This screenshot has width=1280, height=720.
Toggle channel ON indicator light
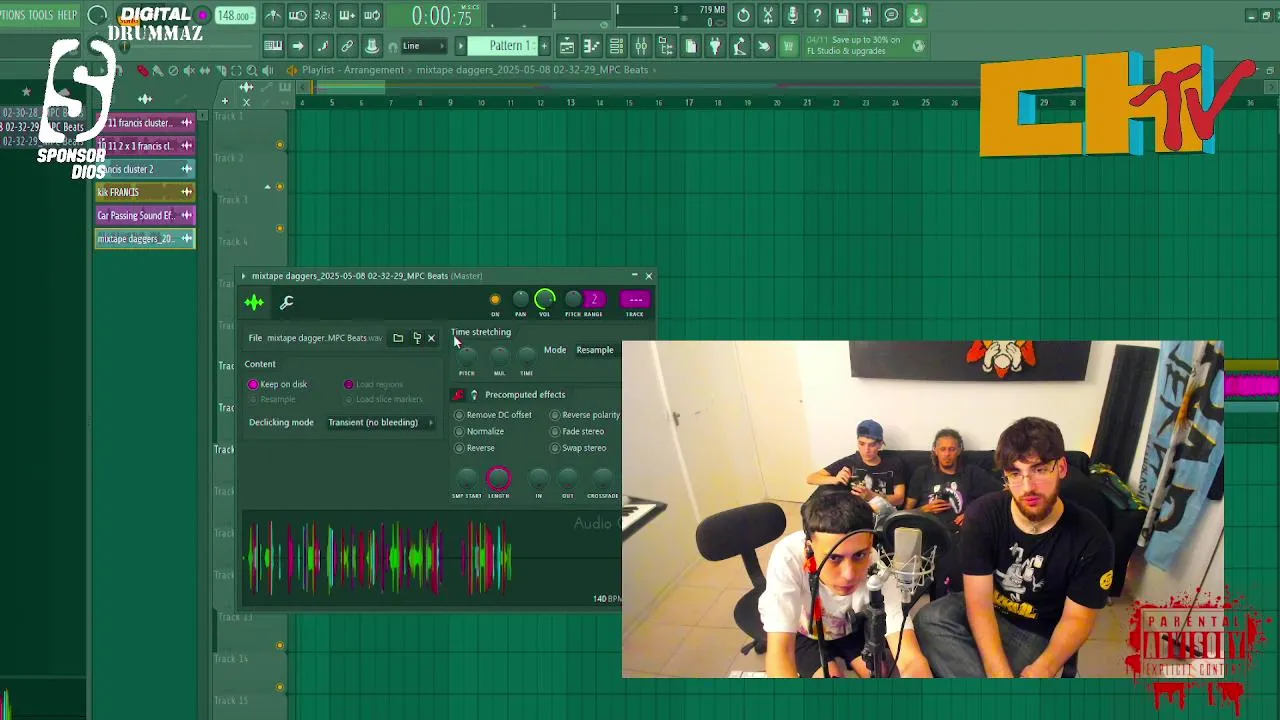coord(495,299)
